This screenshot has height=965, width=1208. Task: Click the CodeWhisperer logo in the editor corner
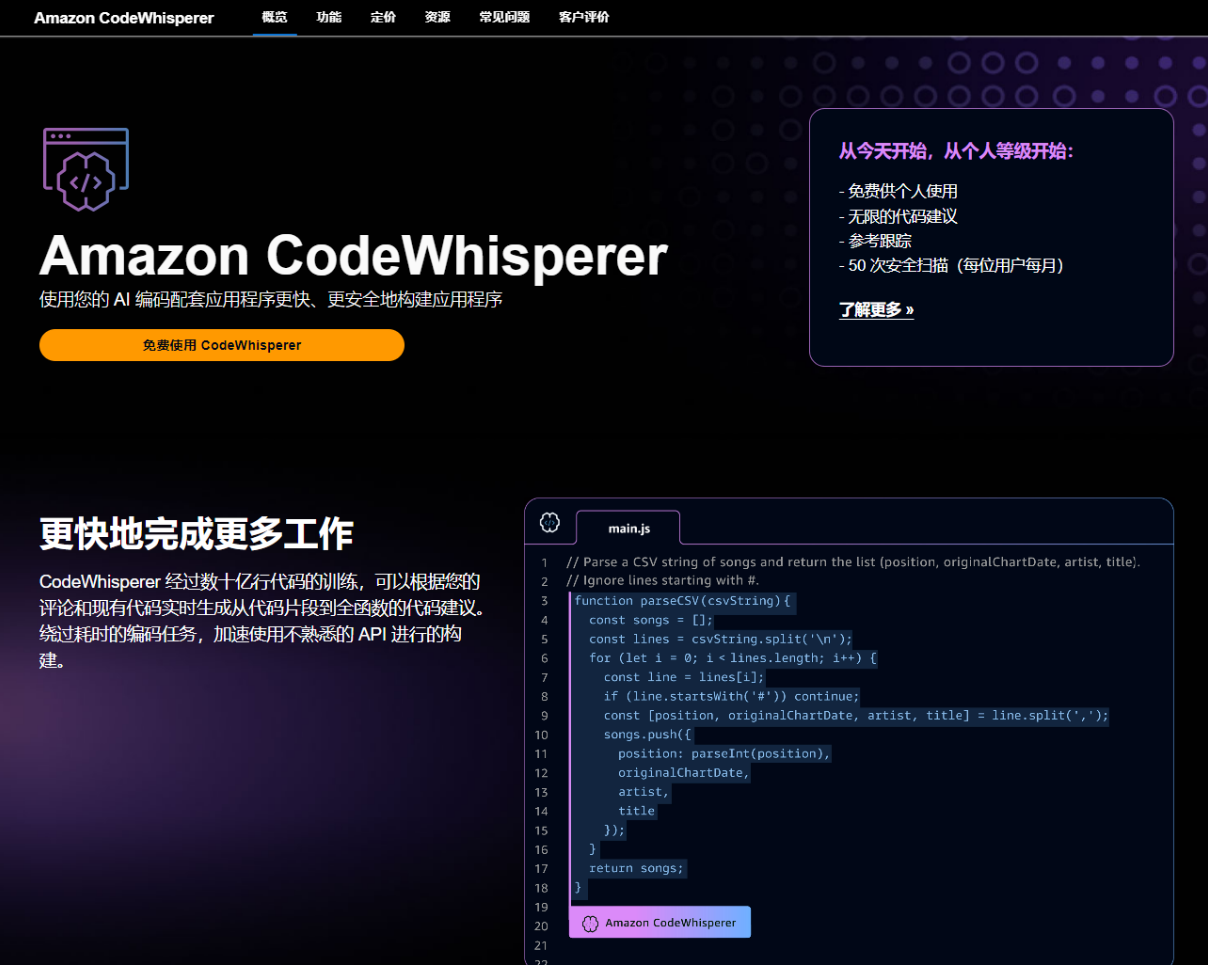point(549,522)
